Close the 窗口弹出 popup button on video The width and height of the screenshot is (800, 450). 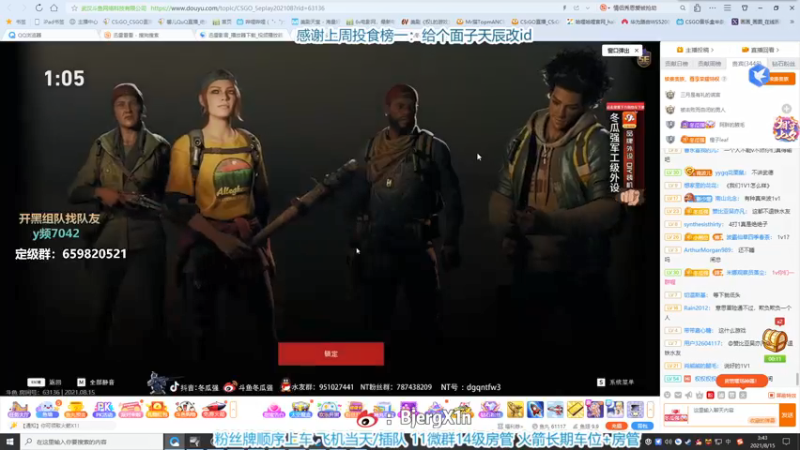click(x=636, y=51)
